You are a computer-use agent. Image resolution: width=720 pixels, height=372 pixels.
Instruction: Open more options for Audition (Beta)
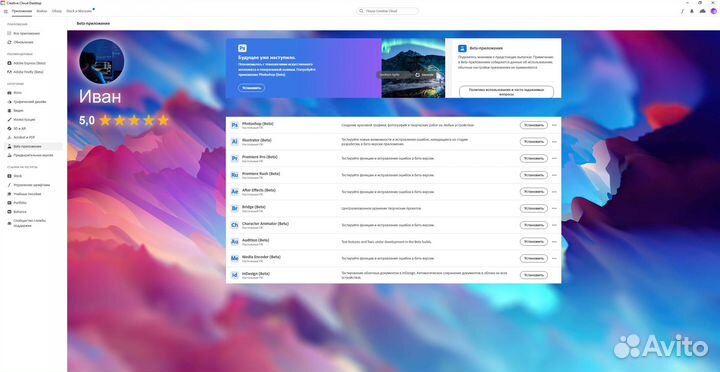[x=554, y=242]
